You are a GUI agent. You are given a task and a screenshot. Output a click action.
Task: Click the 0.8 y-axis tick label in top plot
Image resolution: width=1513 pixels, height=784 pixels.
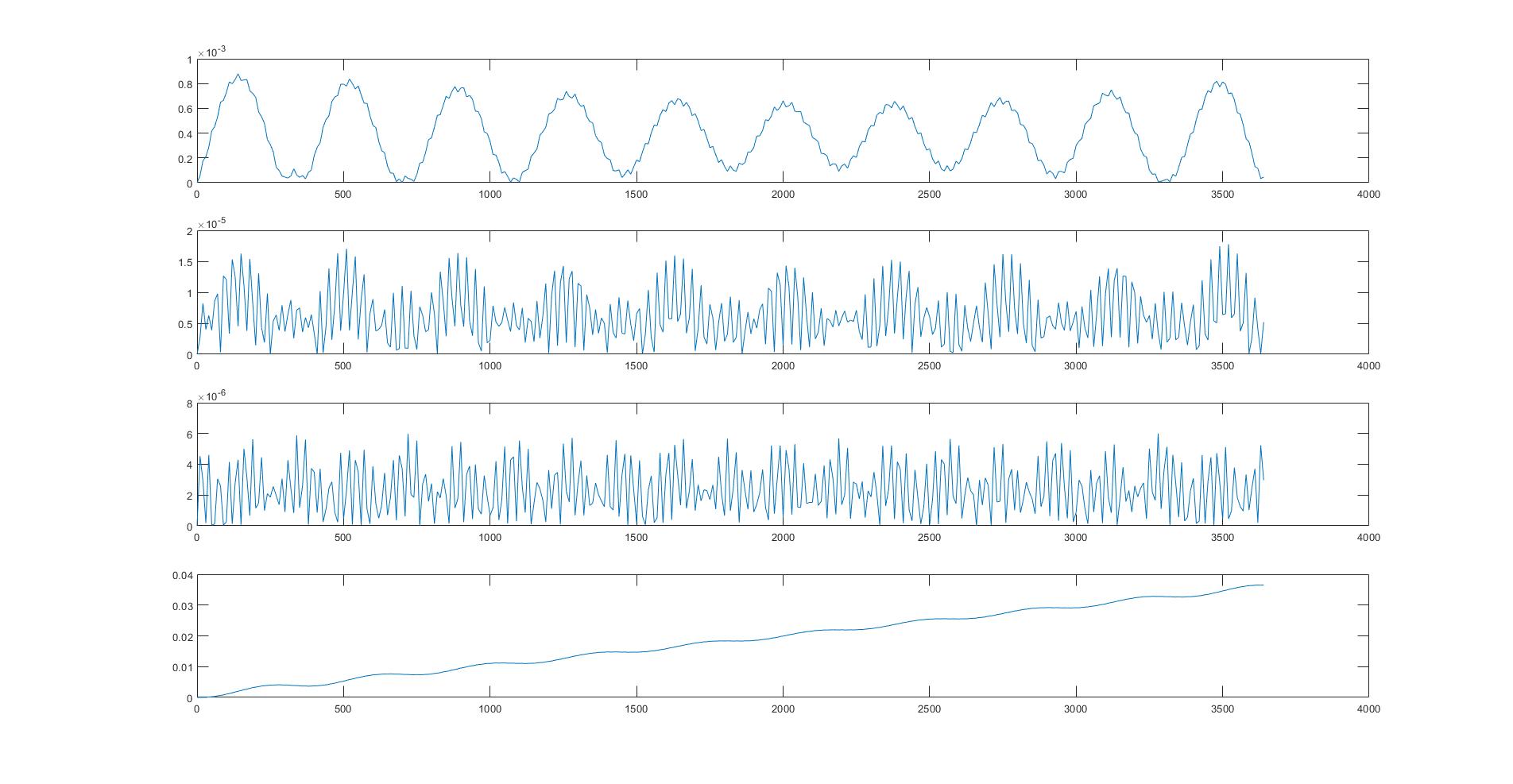coord(185,84)
